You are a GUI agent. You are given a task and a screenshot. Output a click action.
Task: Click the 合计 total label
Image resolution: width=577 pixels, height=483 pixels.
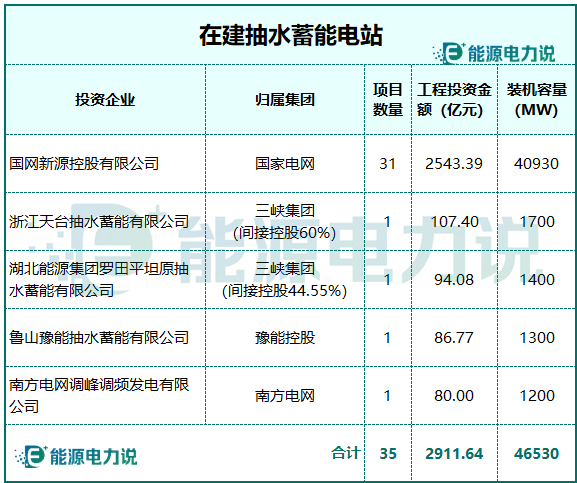(345, 453)
